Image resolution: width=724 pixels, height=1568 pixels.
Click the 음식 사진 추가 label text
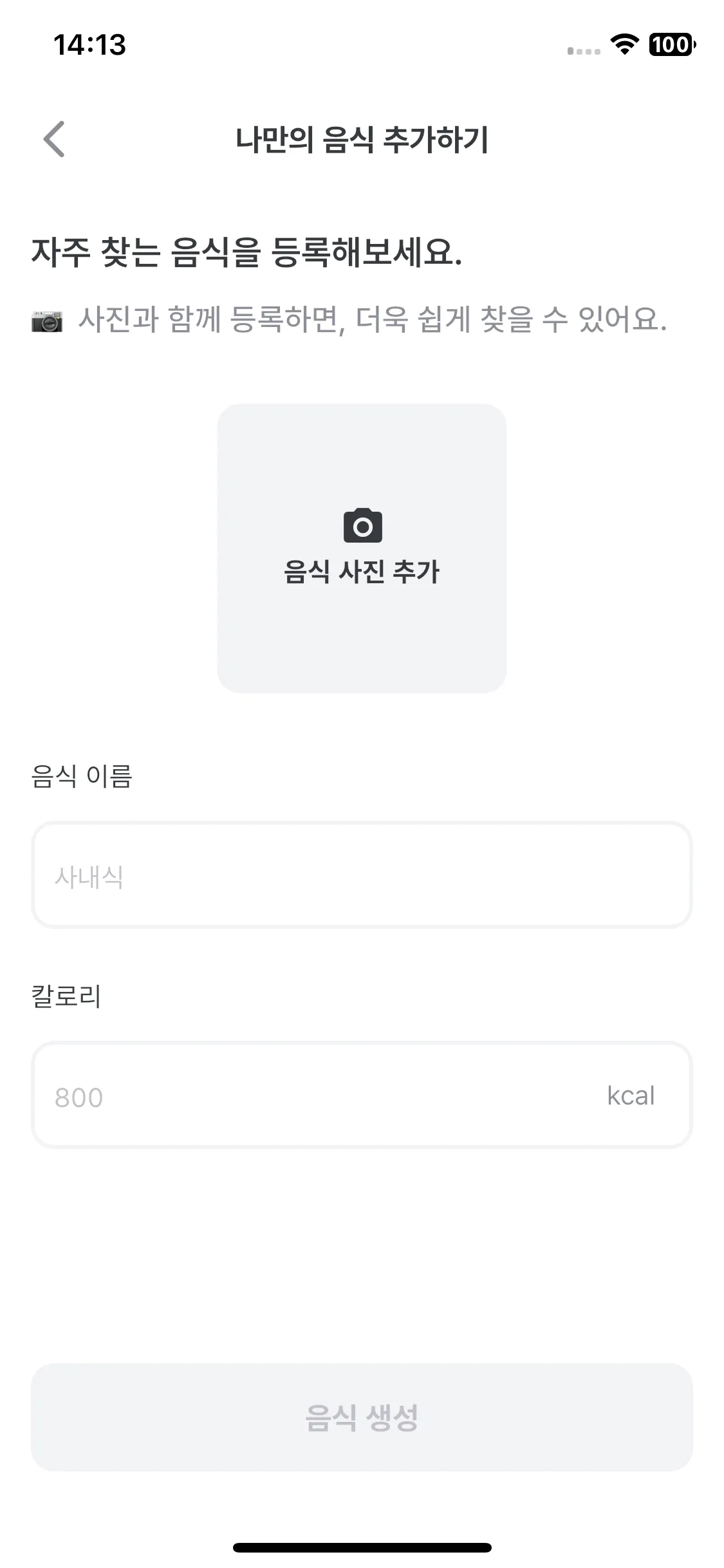pyautogui.click(x=362, y=572)
